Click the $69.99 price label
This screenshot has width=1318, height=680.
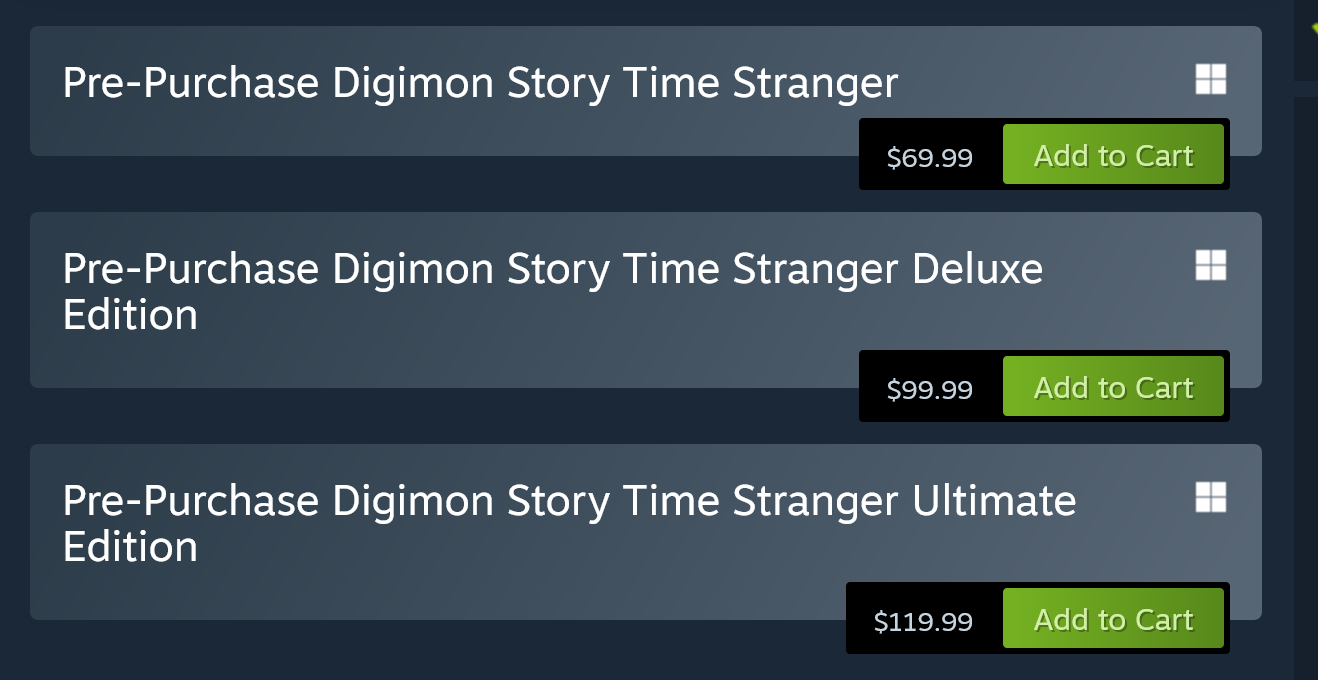pyautogui.click(x=929, y=157)
